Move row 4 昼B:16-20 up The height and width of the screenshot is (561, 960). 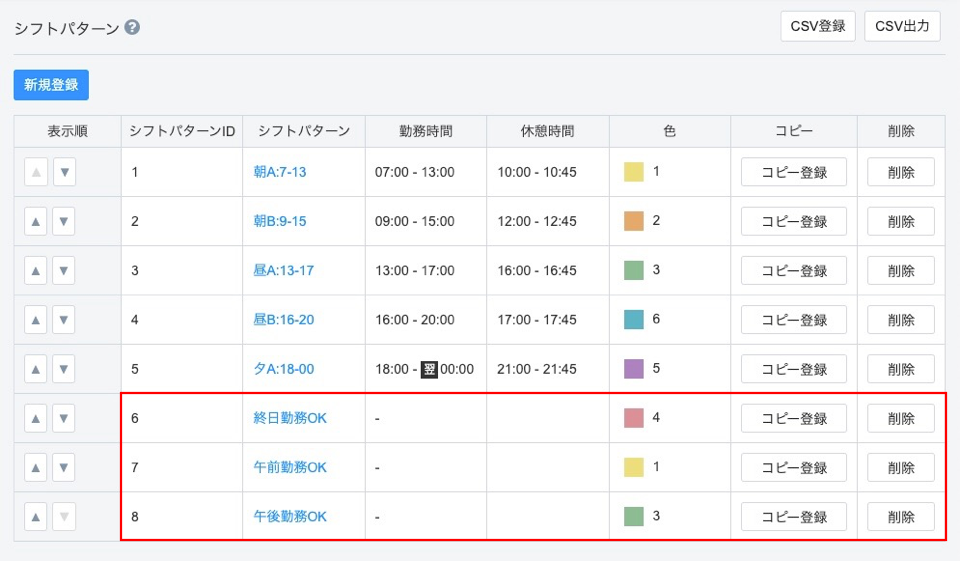coord(36,320)
